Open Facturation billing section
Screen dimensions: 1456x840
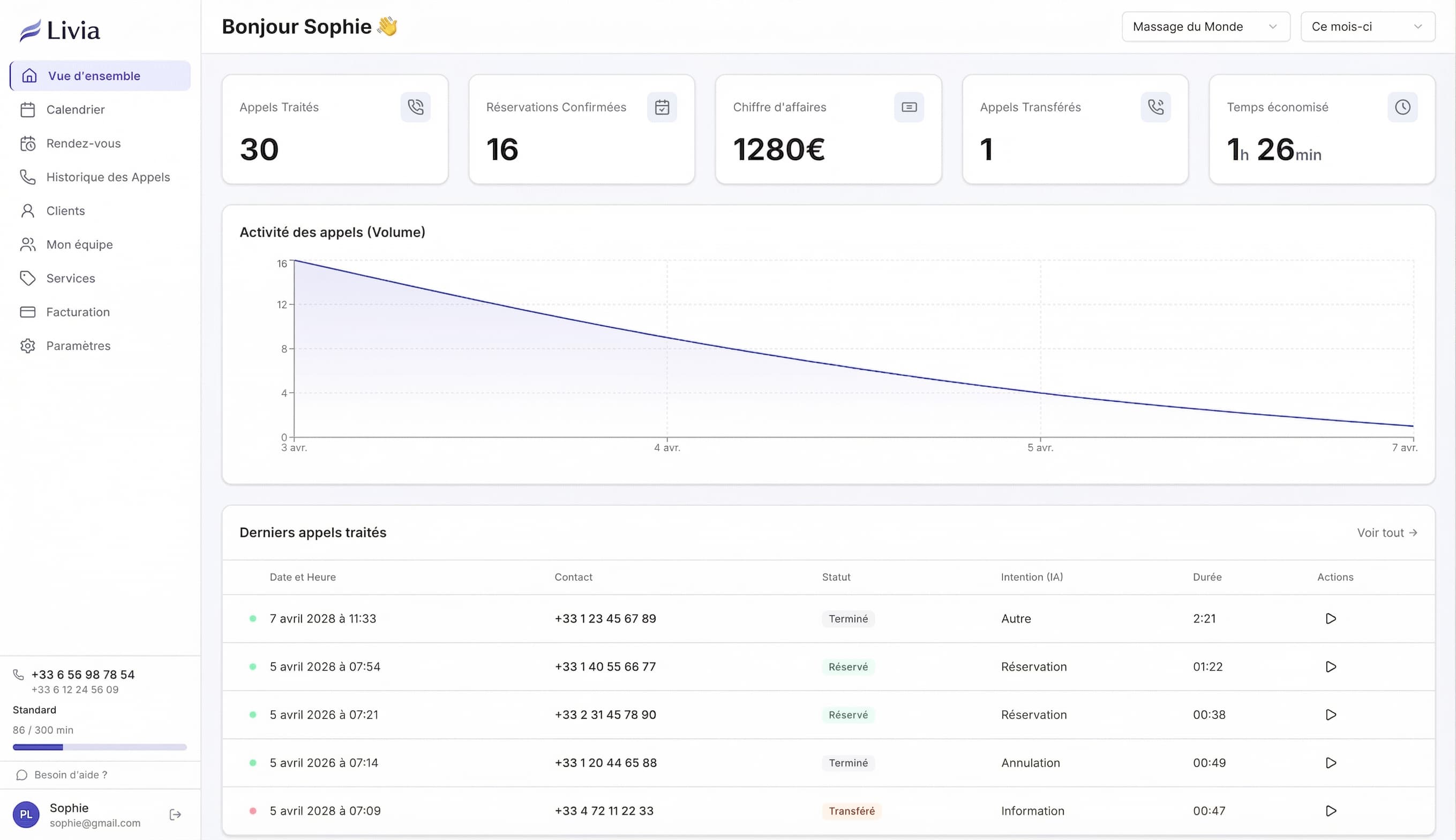click(77, 312)
